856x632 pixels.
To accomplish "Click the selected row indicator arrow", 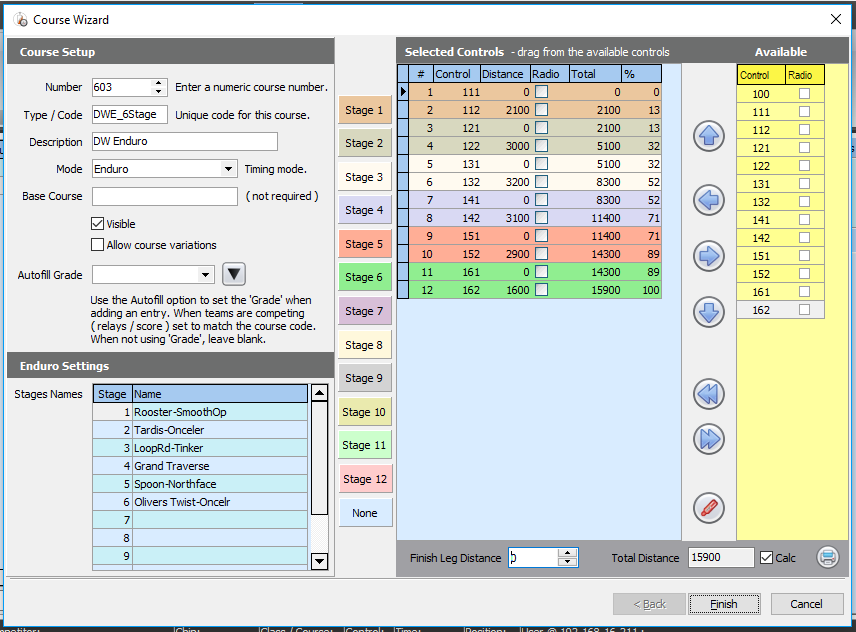I will point(403,92).
